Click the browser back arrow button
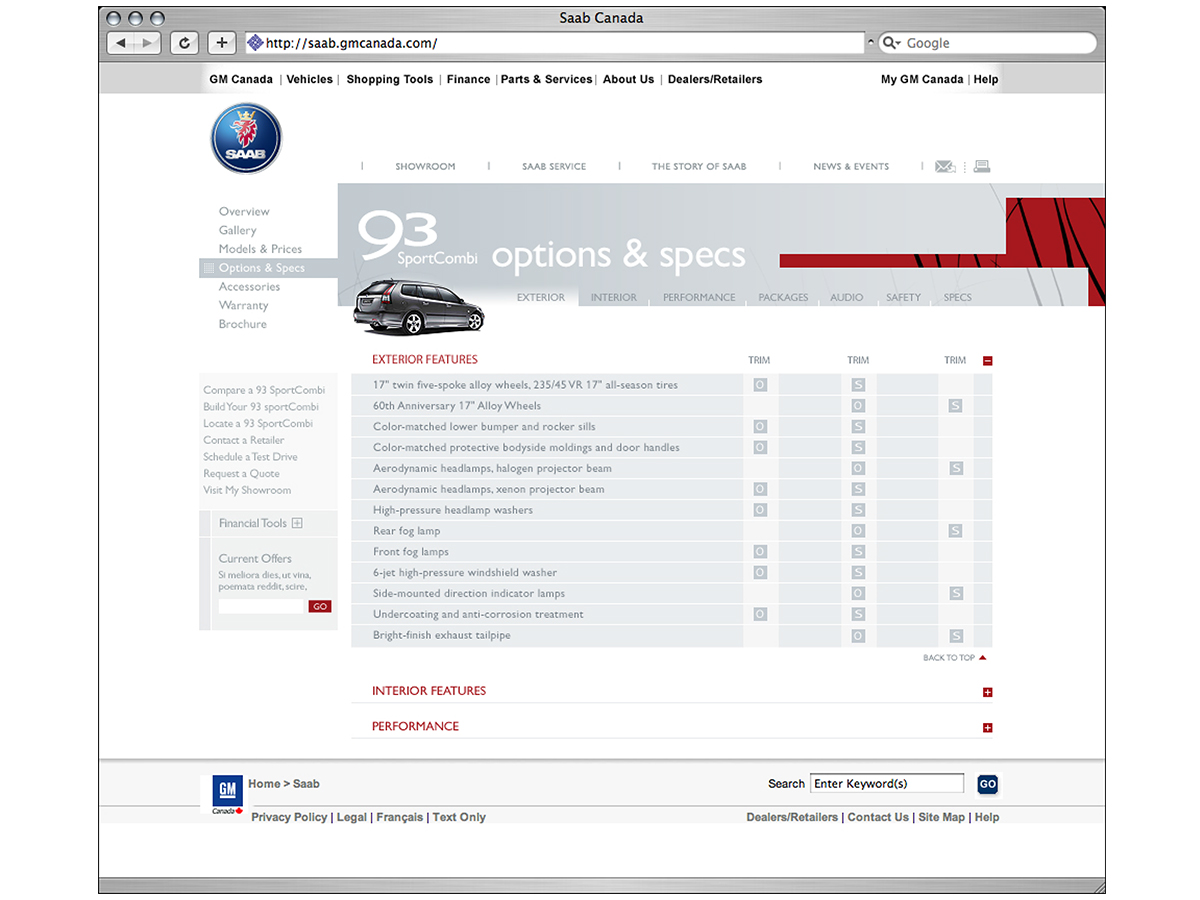The width and height of the screenshot is (1200, 900). pos(121,43)
